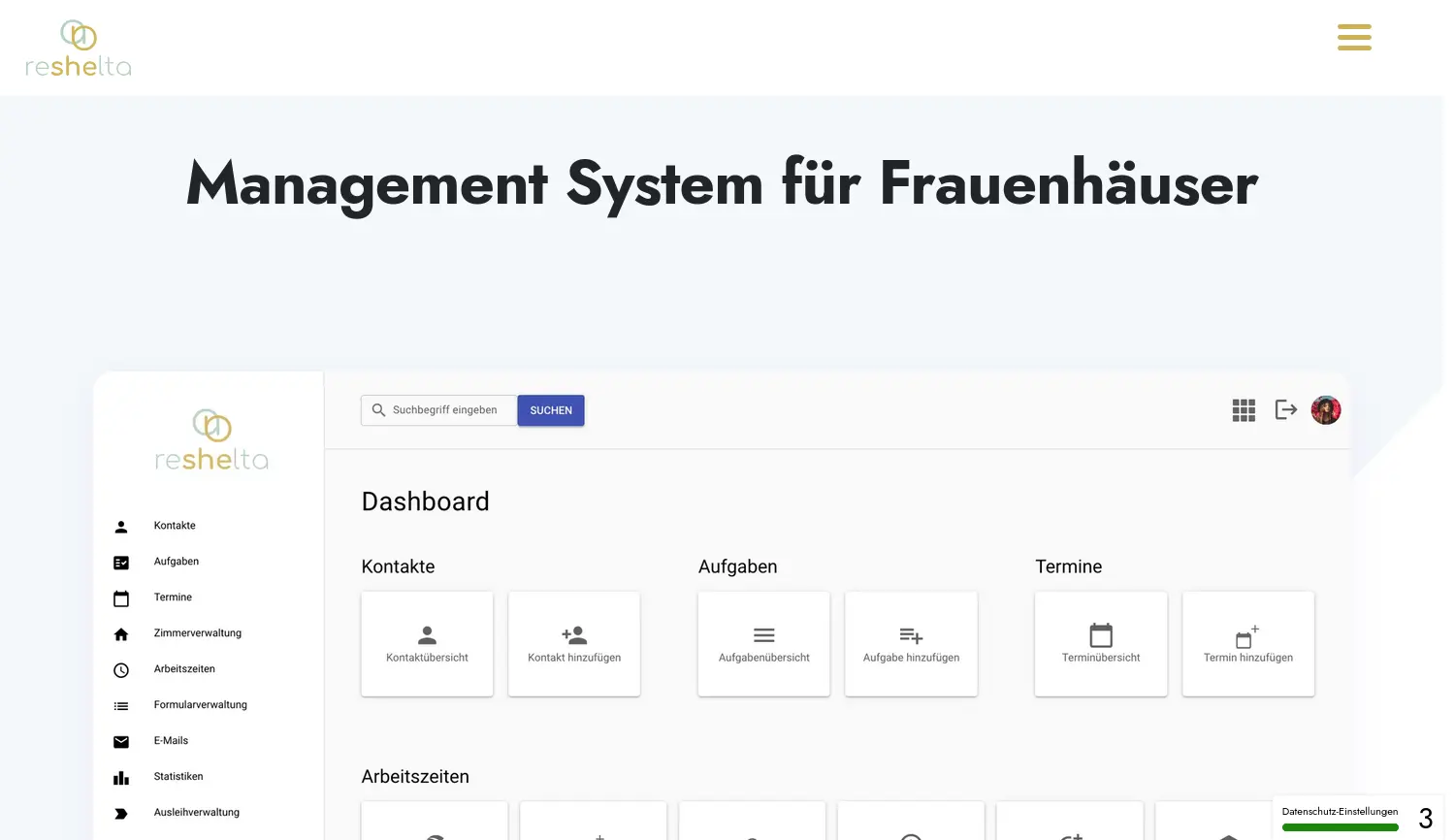Open E-Mails using the envelope icon
This screenshot has width=1455, height=840.
coord(121,741)
